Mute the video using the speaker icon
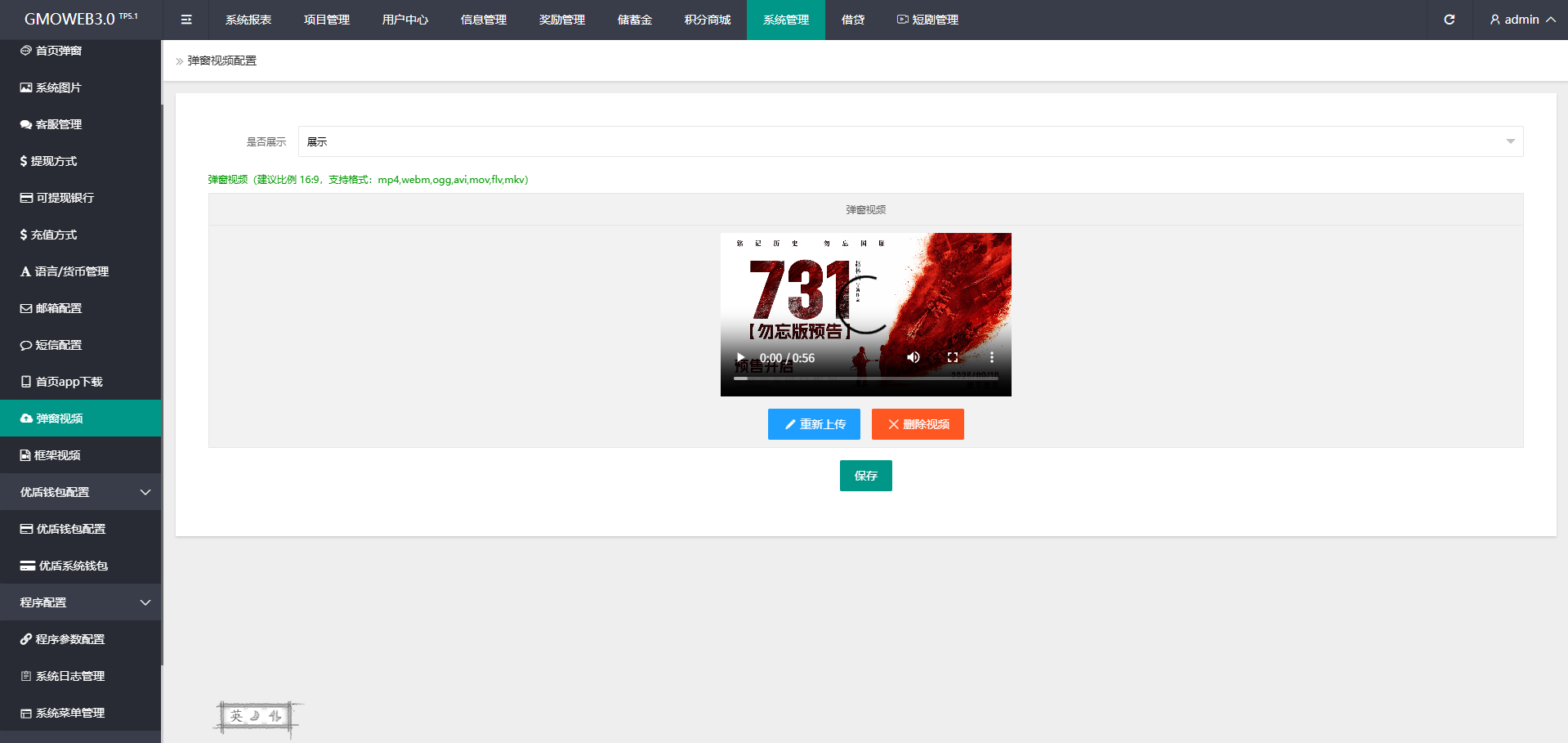 [914, 357]
